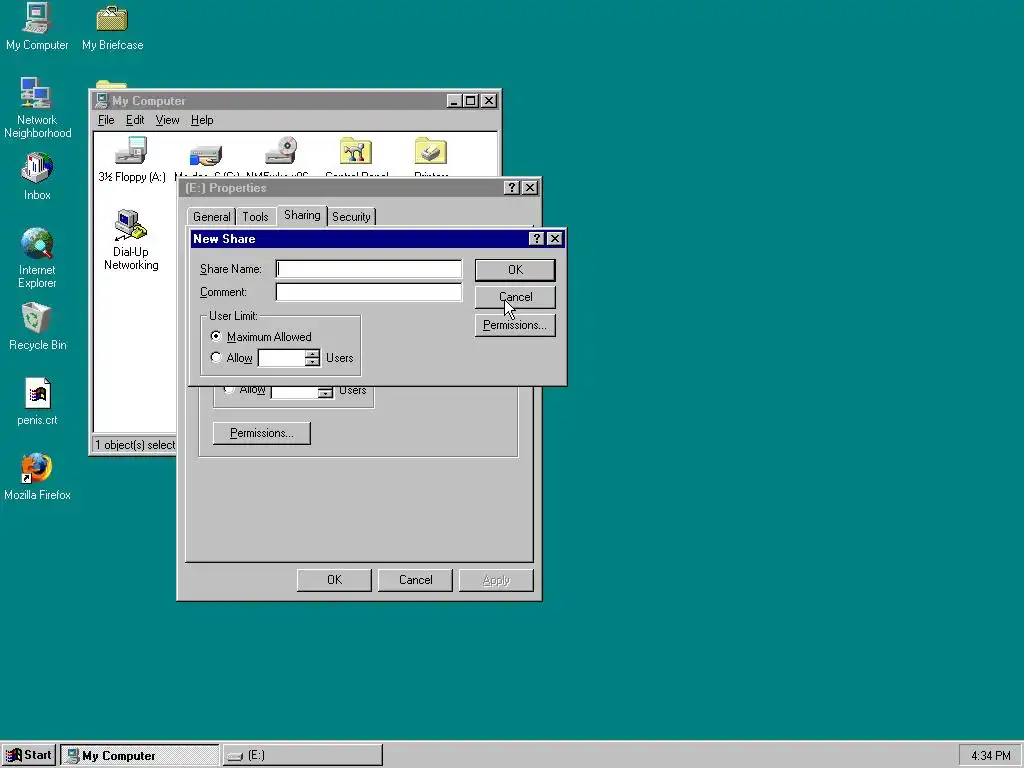Open the Help menu in My Computer

tap(202, 120)
